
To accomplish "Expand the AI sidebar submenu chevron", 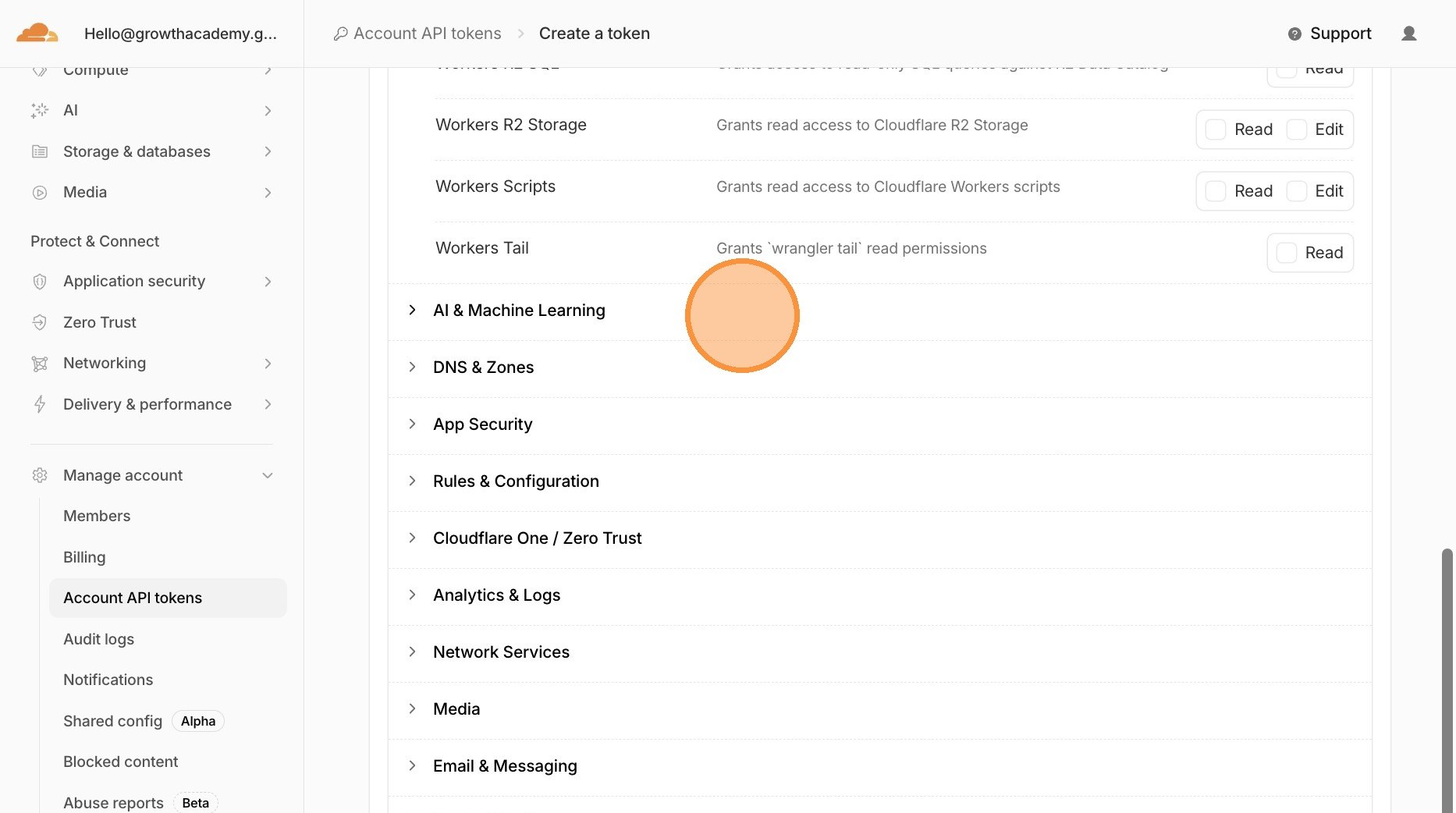I will pos(268,111).
